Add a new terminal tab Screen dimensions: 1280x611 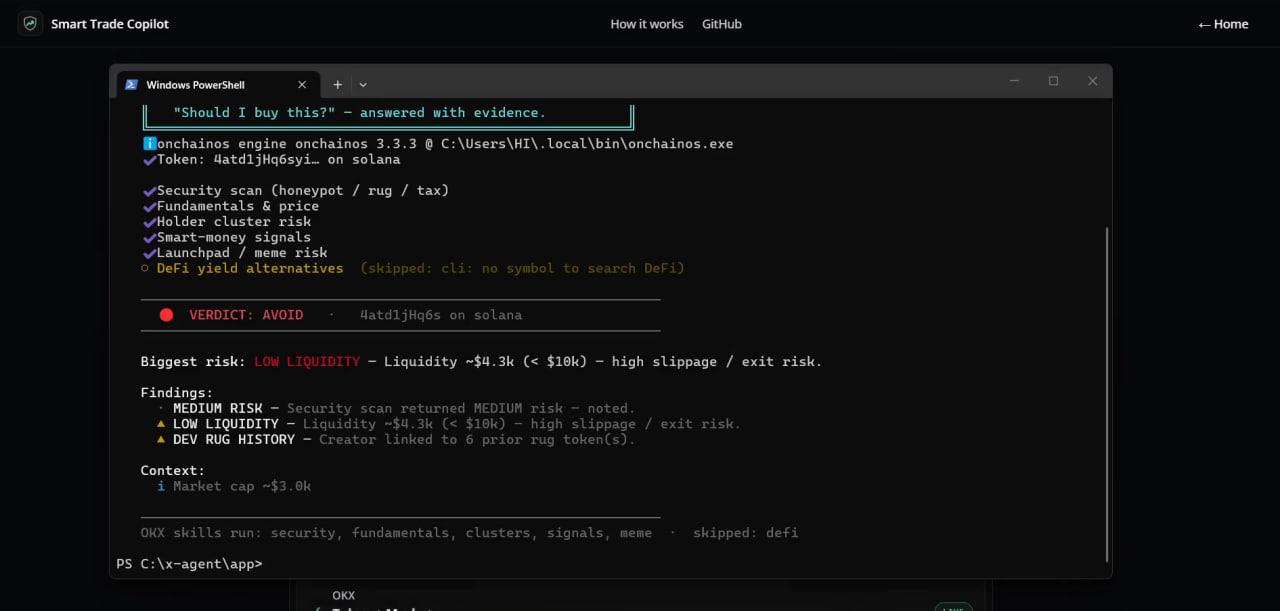tap(338, 85)
